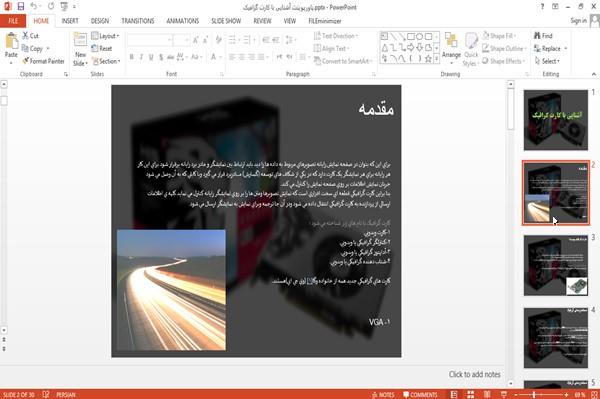
Task: Increase font size icon
Action: pyautogui.click(x=196, y=40)
